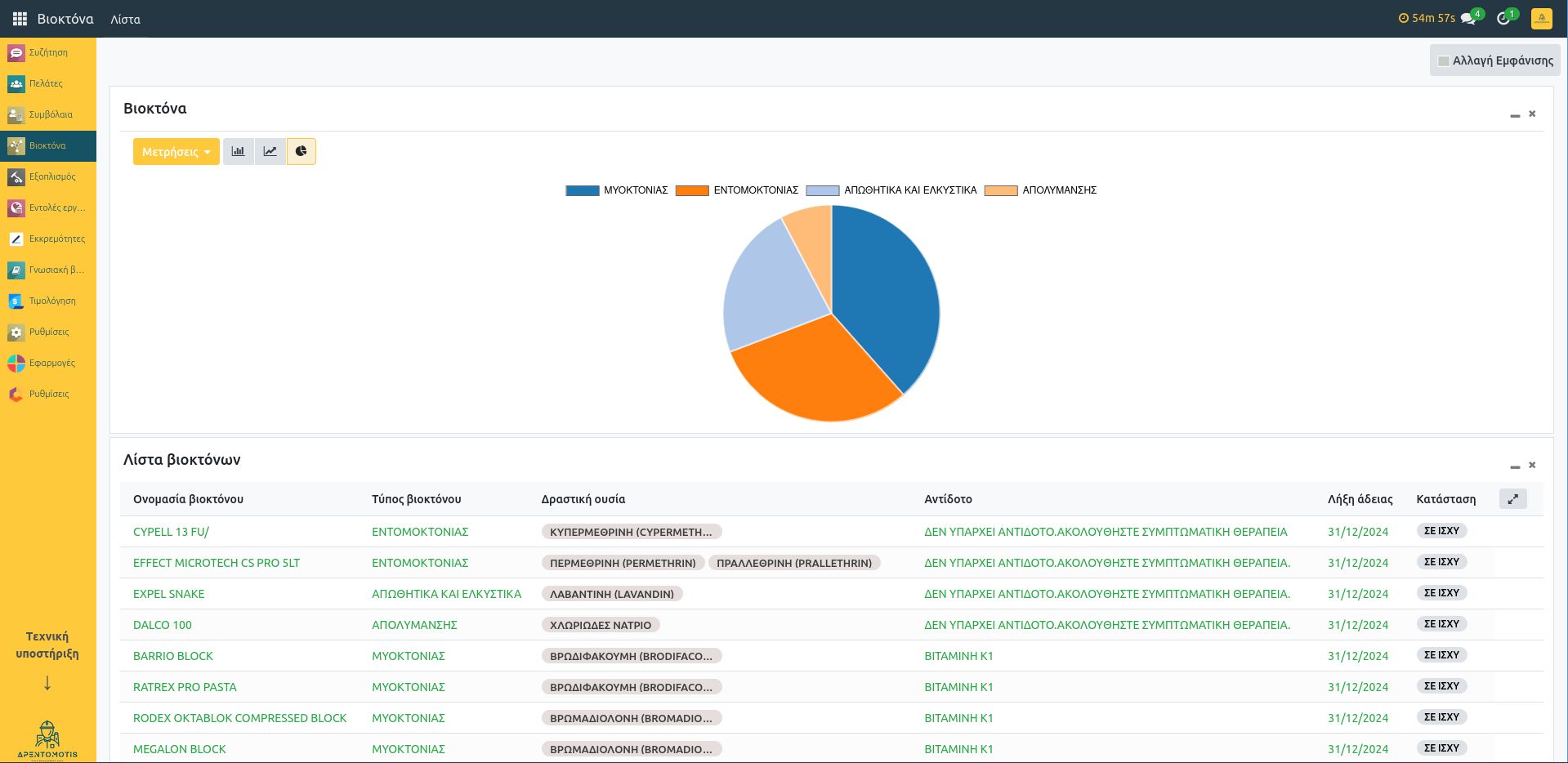
Task: Open Ρυθμίσεις with the orange hexagon icon
Action: coord(48,394)
